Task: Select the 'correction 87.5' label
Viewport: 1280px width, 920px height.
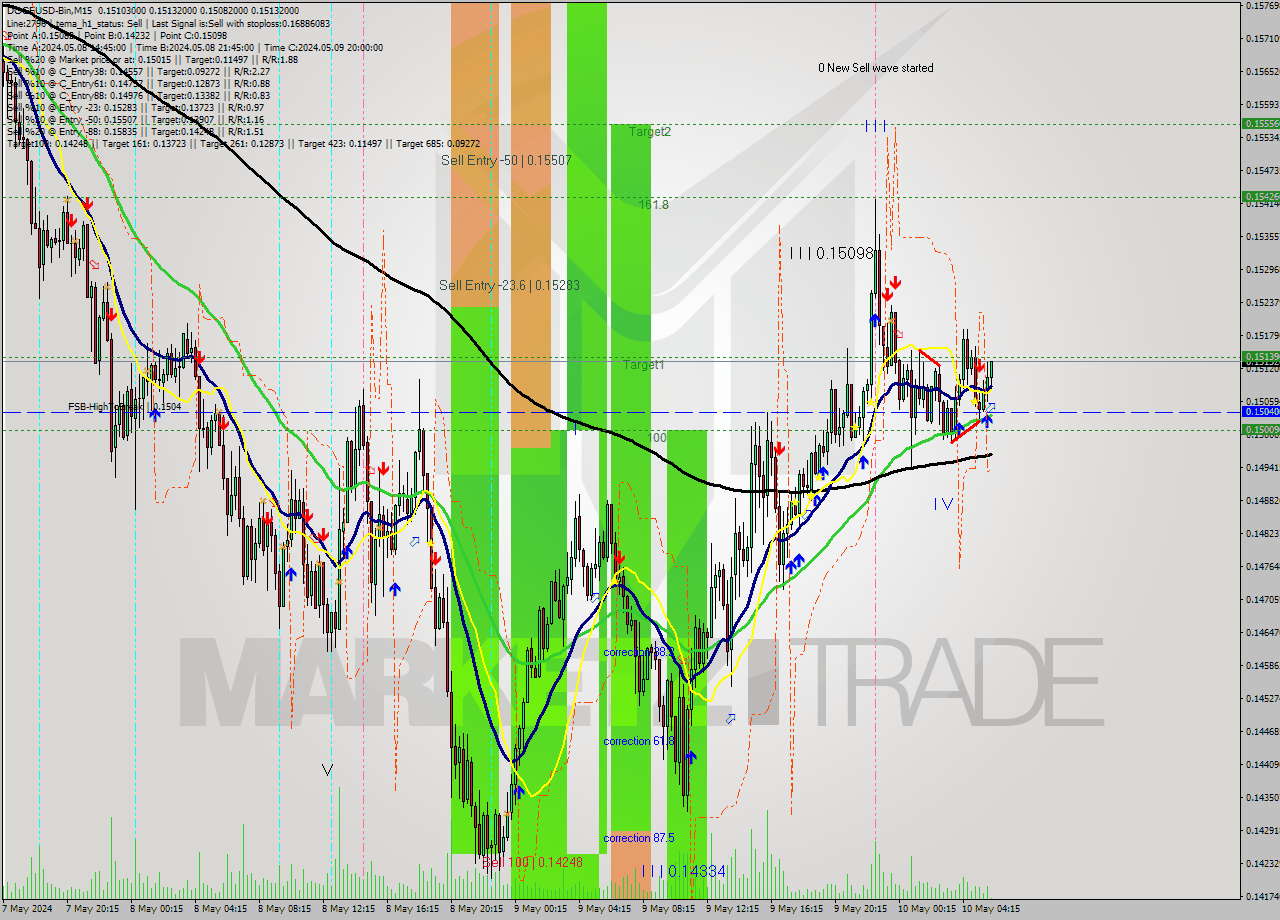Action: 638,838
